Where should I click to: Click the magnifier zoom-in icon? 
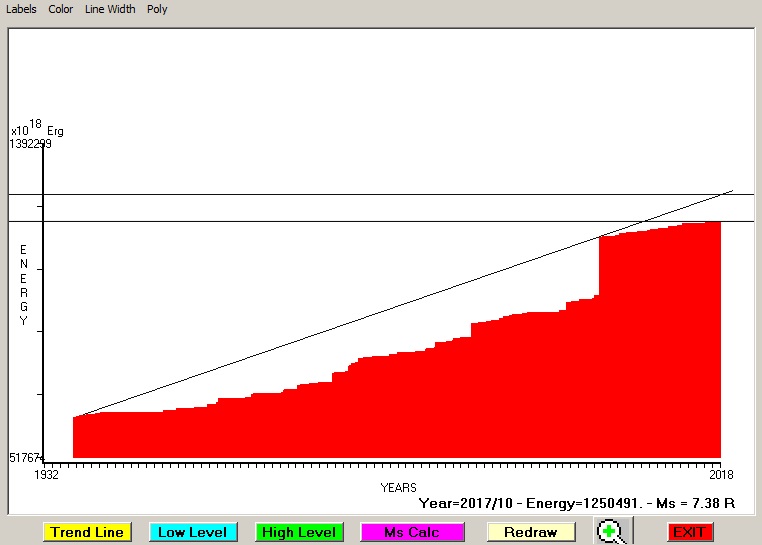pyautogui.click(x=612, y=531)
